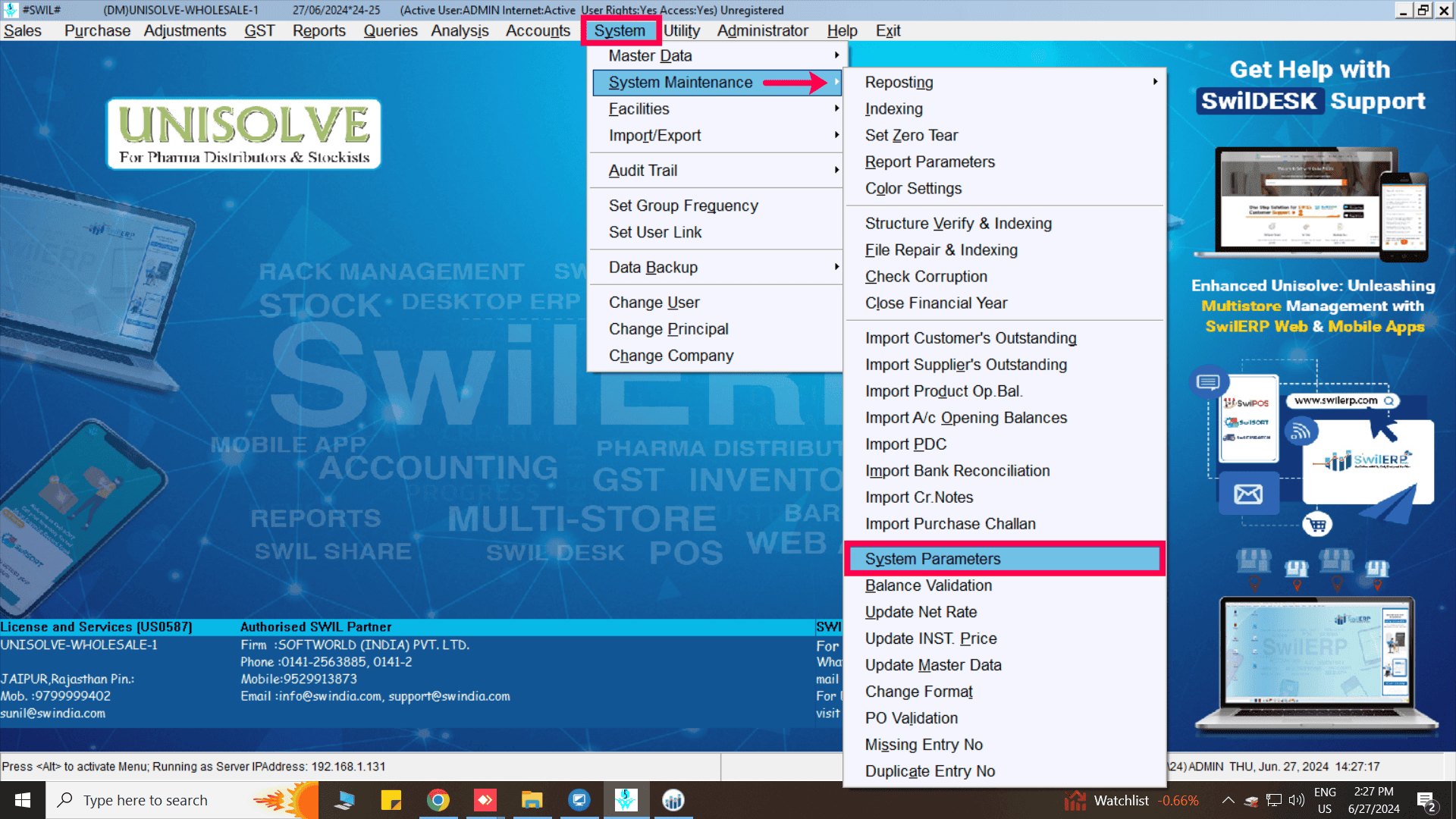Click the Watchlist stock widget
Image resolution: width=1456 pixels, height=819 pixels.
(1131, 800)
